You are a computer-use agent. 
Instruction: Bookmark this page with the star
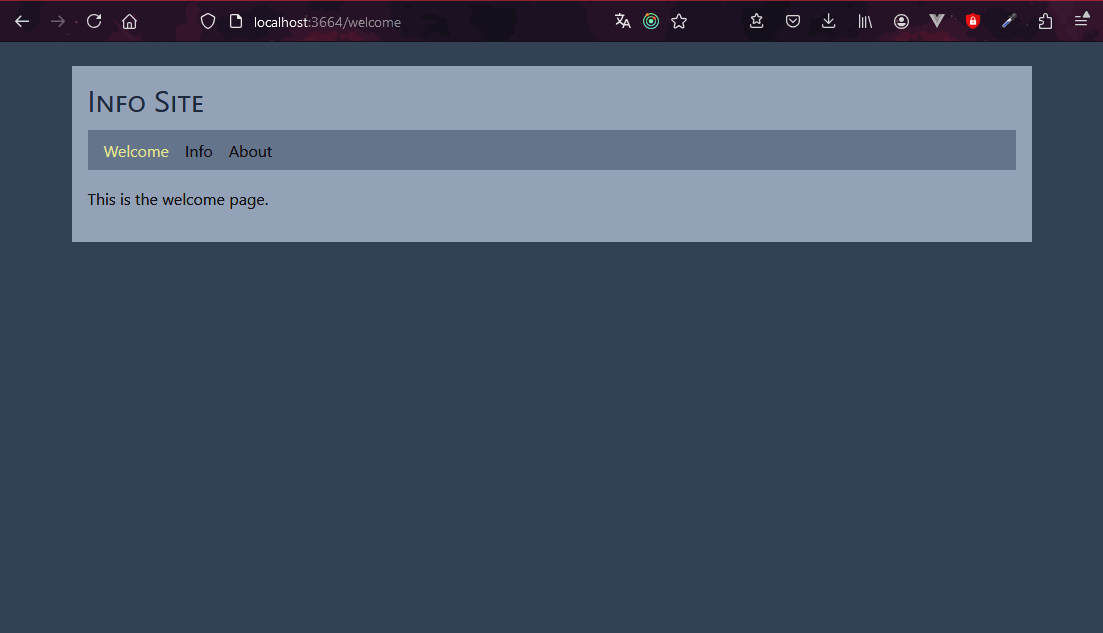679,21
